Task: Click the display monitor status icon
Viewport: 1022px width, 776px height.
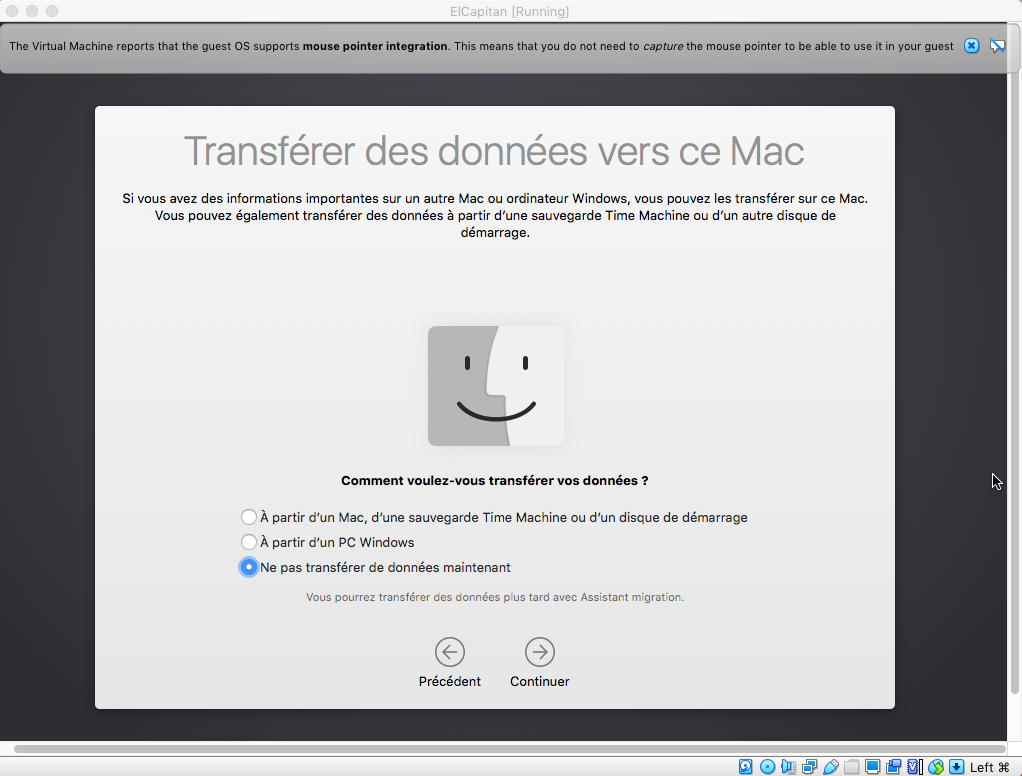Action: point(873,767)
